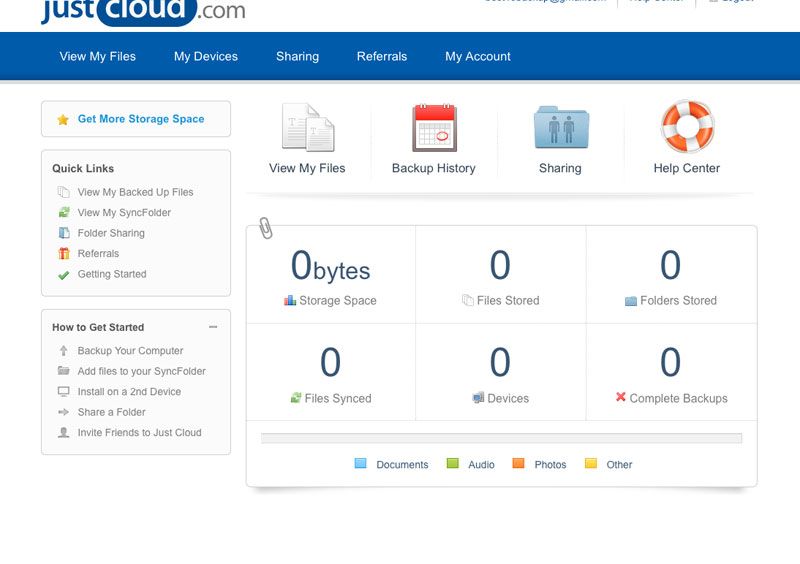Click Get More Storage Space link

[x=141, y=119]
